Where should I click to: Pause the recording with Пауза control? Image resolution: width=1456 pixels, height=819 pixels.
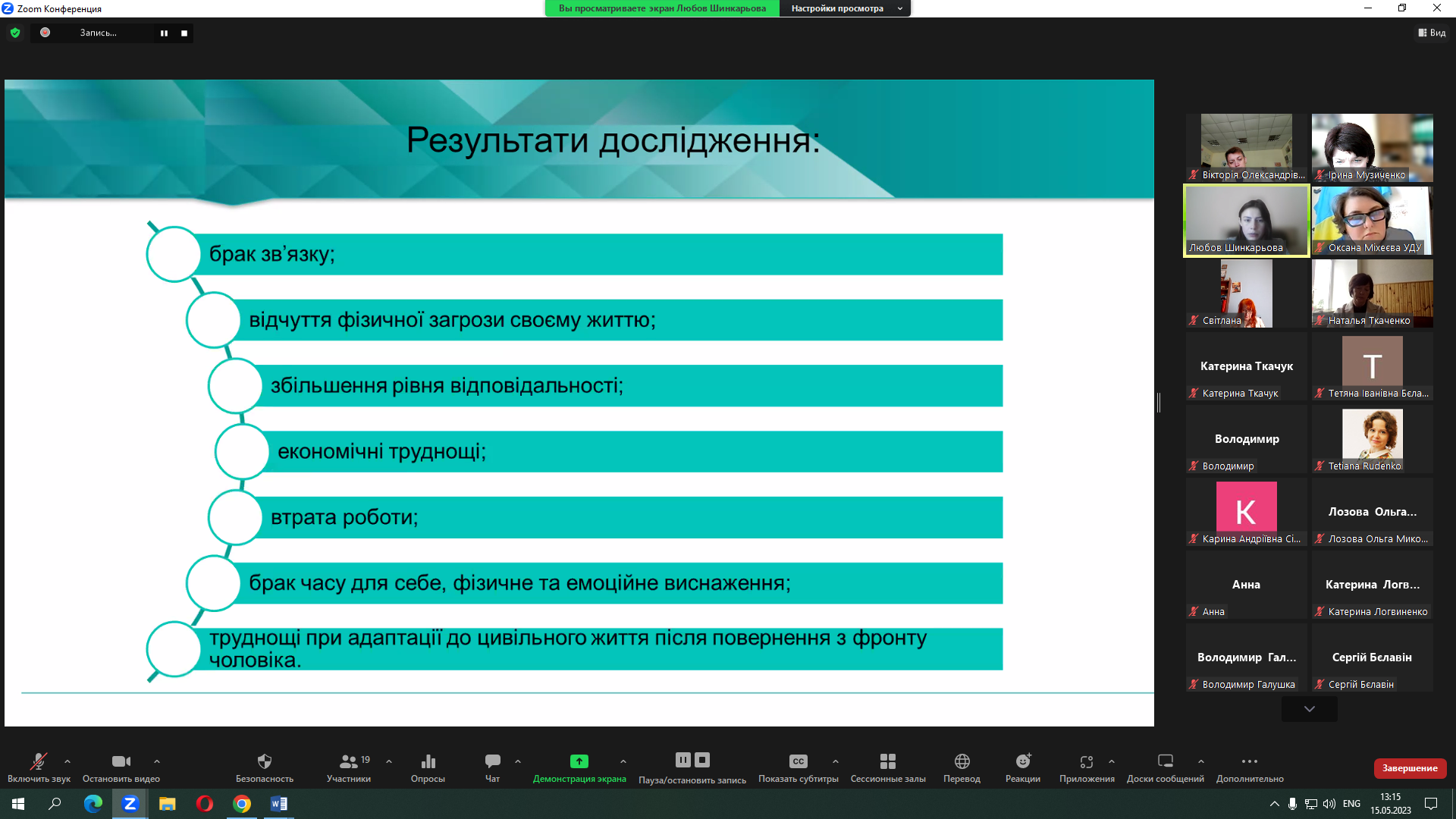[682, 761]
